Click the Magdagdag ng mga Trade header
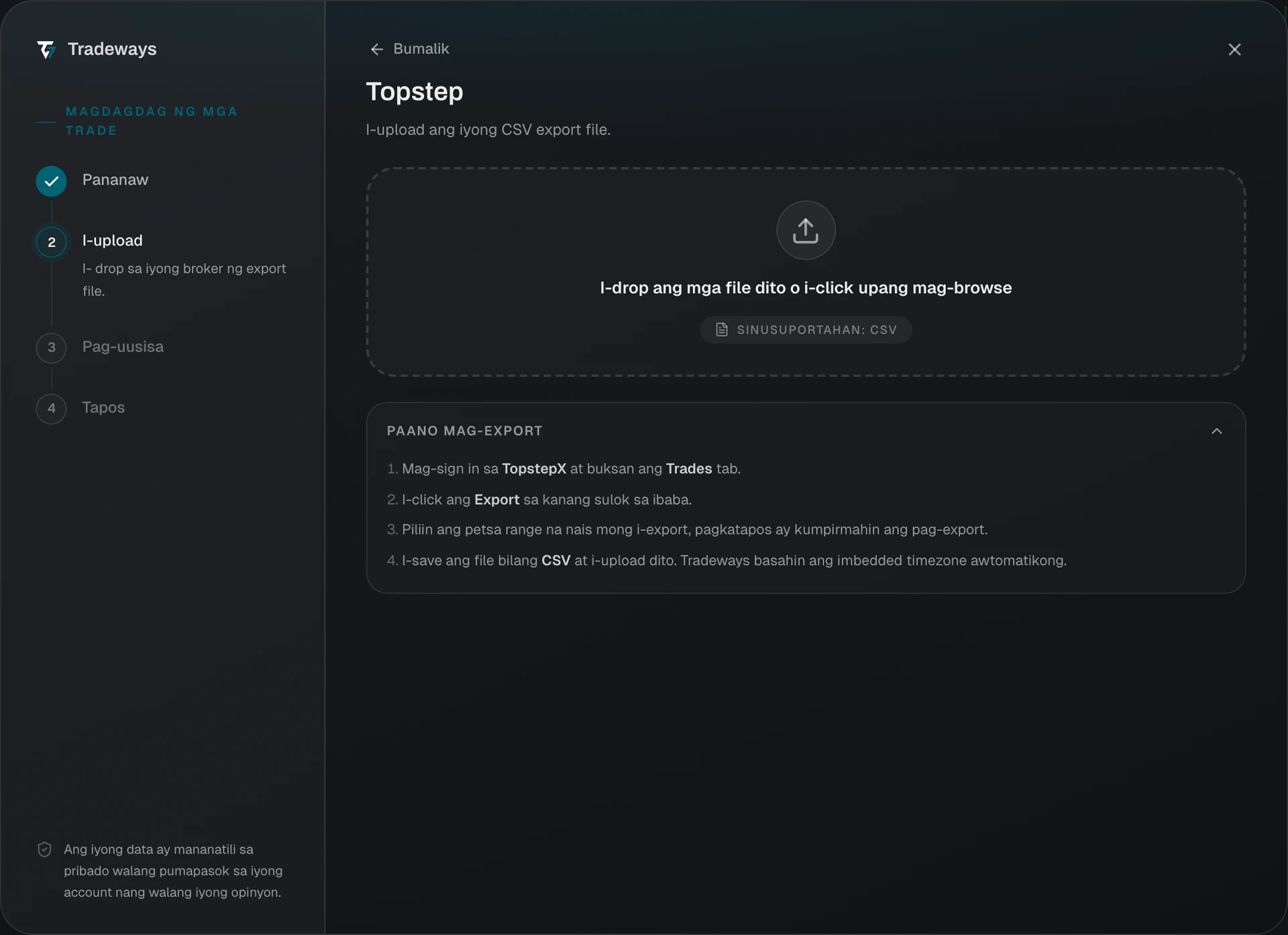The image size is (1288, 935). click(x=152, y=121)
